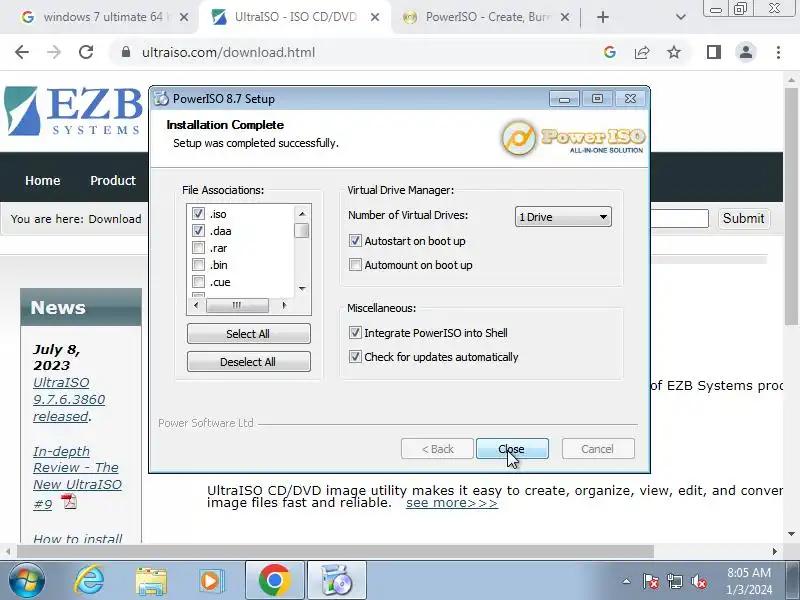
Task: Click the Chrome back arrow
Action: tap(22, 52)
